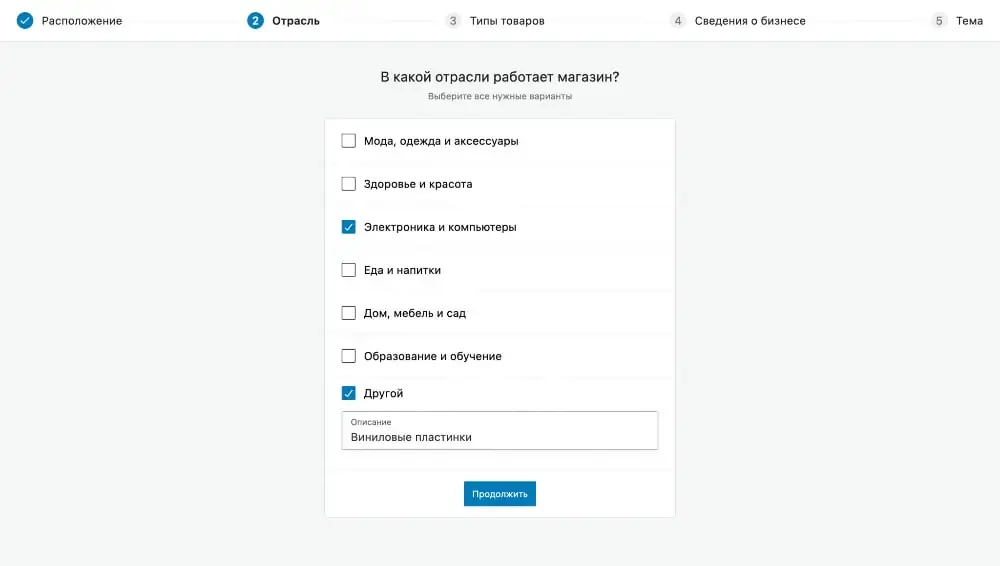Go to the Типы товаров step
The height and width of the screenshot is (566, 1000).
[507, 21]
